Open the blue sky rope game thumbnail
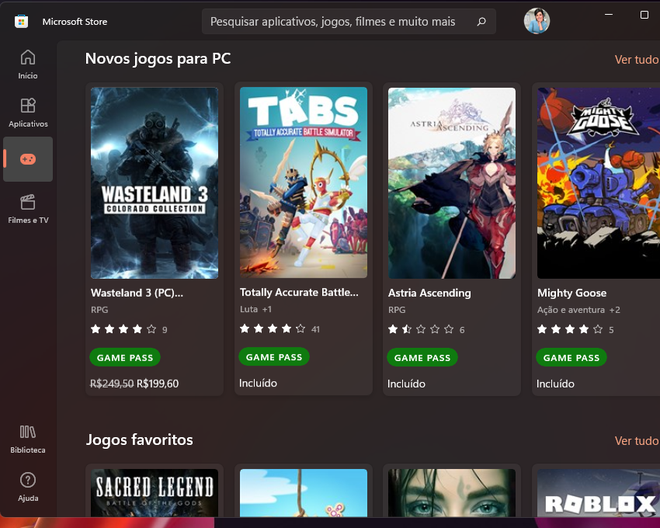Image resolution: width=660 pixels, height=528 pixels. pos(303,493)
